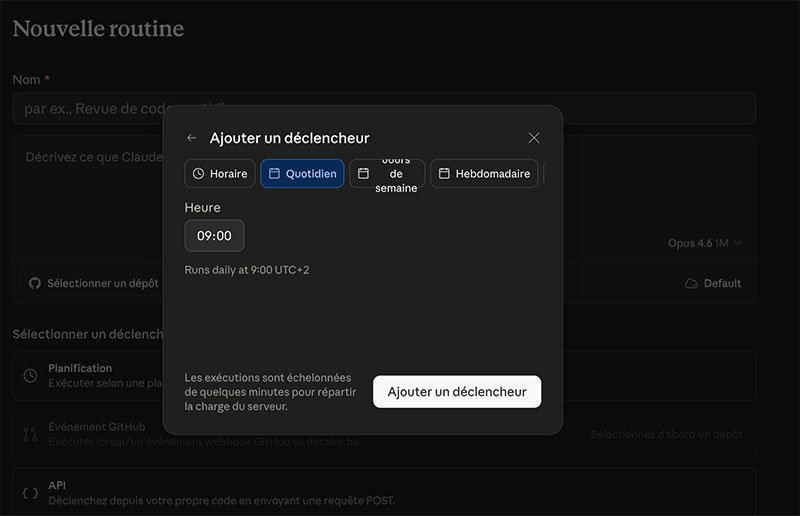Click the GitHub logo icon beside Sélectionner un dépôt
This screenshot has width=800, height=516.
(x=35, y=283)
